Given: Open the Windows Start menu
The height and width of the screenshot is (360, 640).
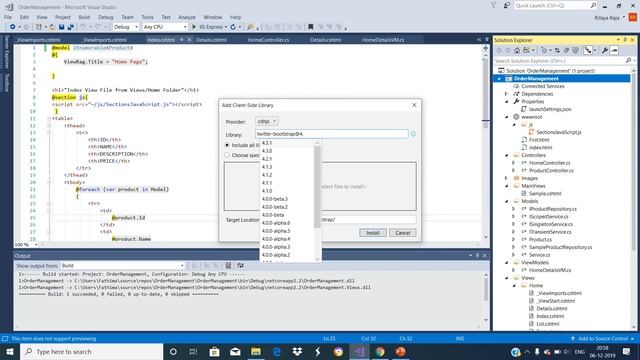Looking at the screenshot, I should pyautogui.click(x=10, y=351).
